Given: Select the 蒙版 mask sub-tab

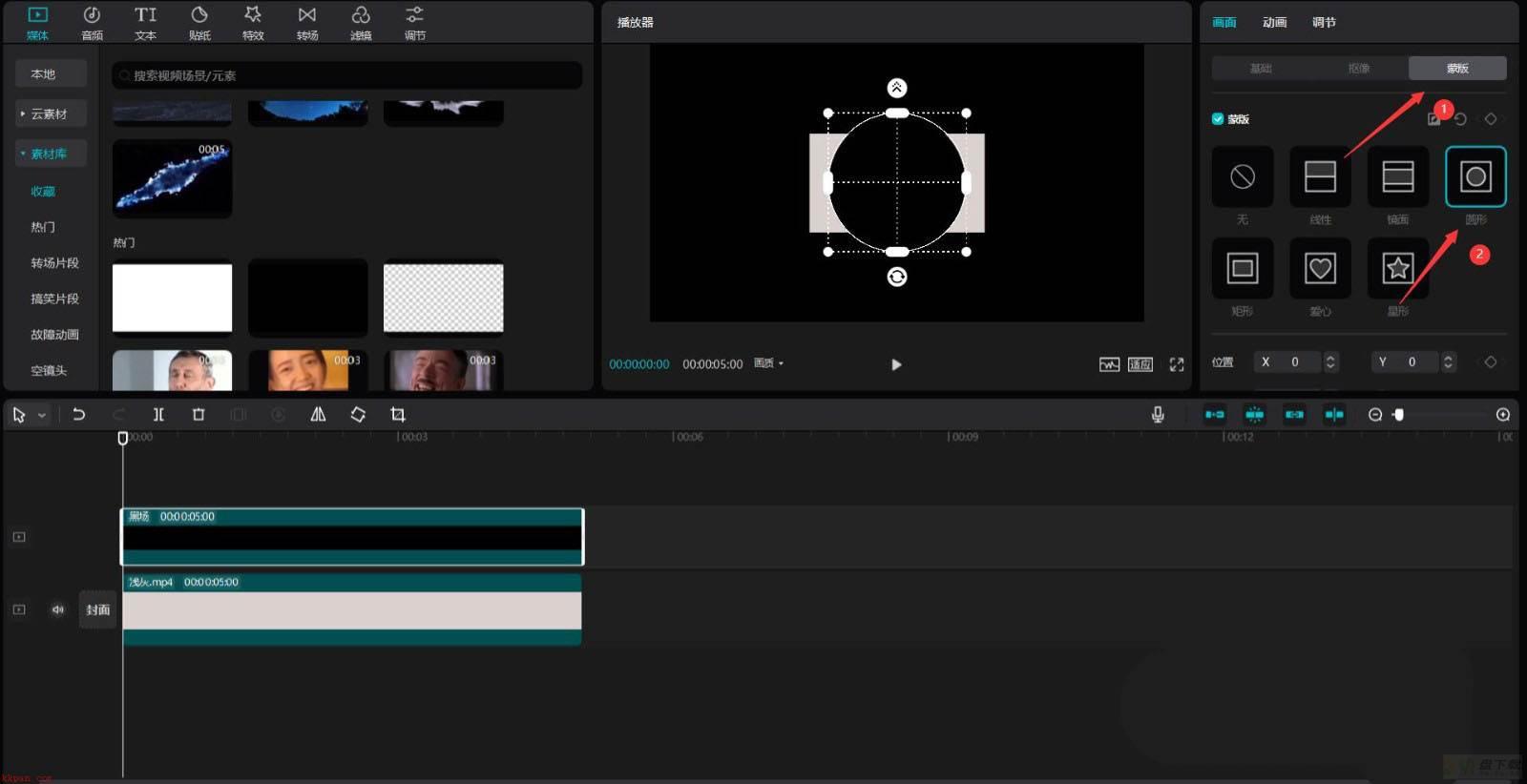Looking at the screenshot, I should [x=1457, y=69].
